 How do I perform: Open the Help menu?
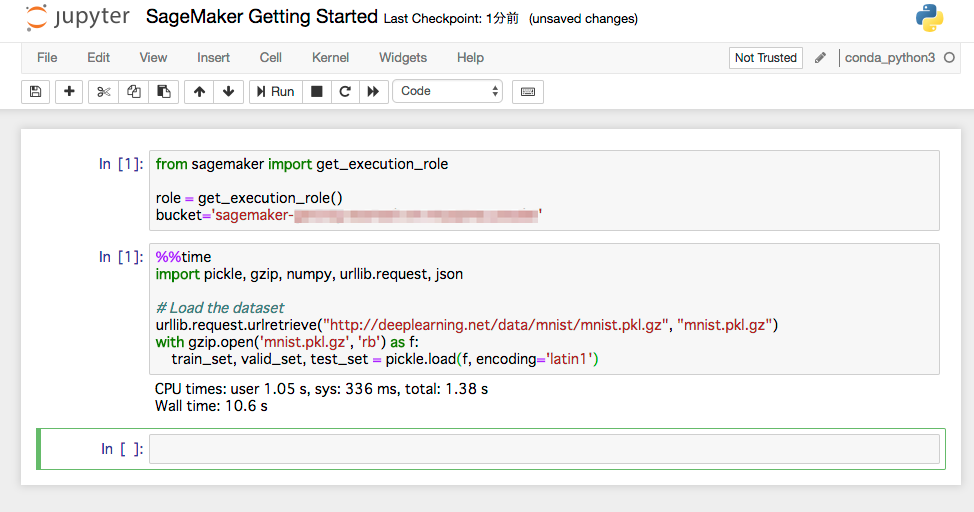pos(470,58)
